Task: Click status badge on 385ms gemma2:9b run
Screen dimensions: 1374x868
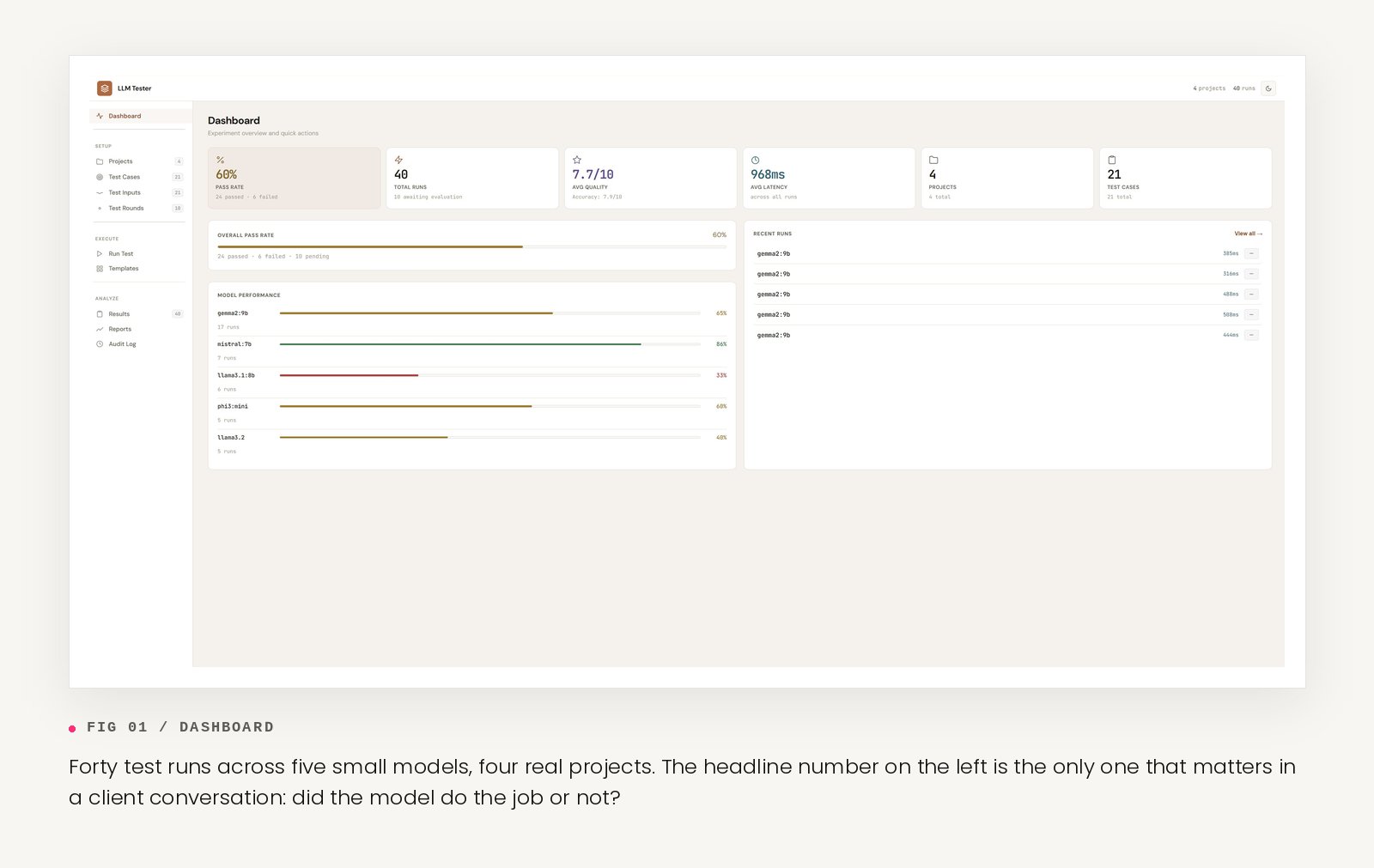Action: tap(1251, 253)
